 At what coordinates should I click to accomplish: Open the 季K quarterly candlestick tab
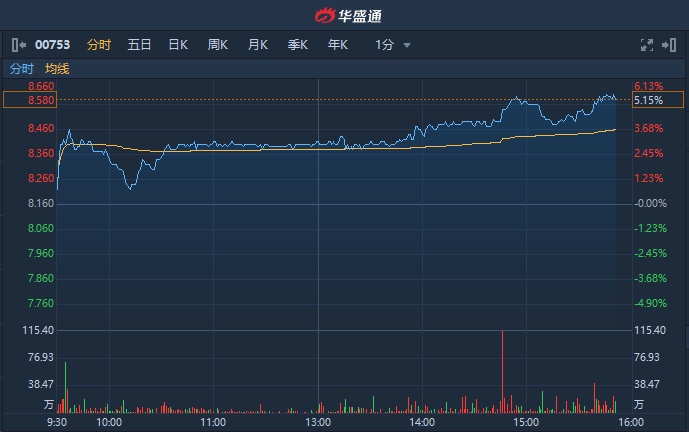pos(298,45)
